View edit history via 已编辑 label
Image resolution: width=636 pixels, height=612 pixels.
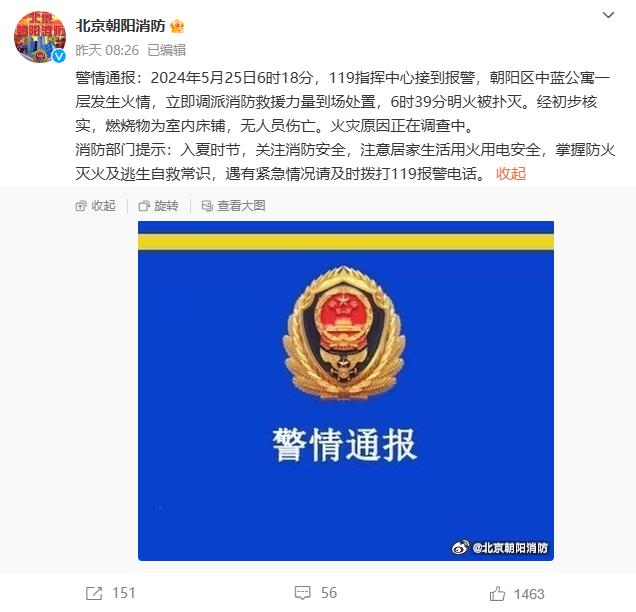pyautogui.click(x=166, y=50)
